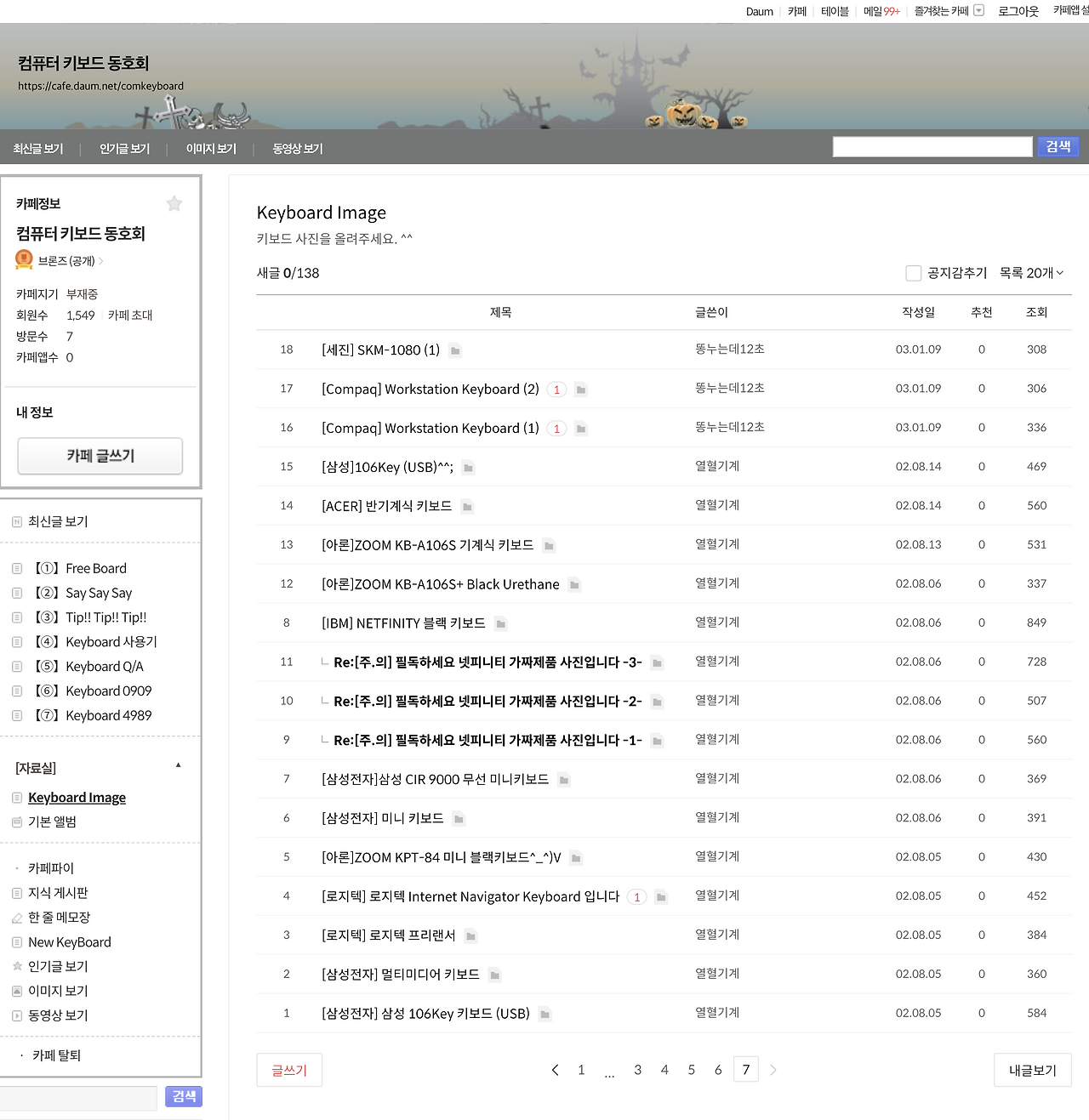Click the star icon beside sidebar 인기글 보기
This screenshot has width=1089, height=1120.
click(x=17, y=966)
